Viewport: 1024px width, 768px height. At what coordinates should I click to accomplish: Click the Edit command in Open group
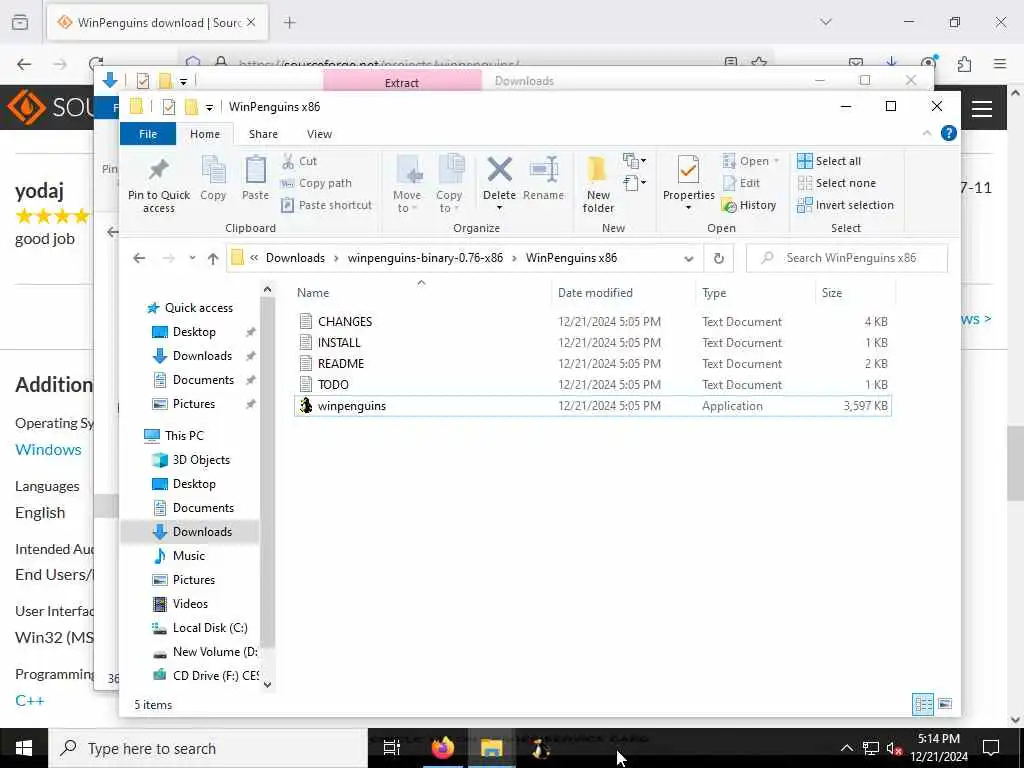(741, 183)
